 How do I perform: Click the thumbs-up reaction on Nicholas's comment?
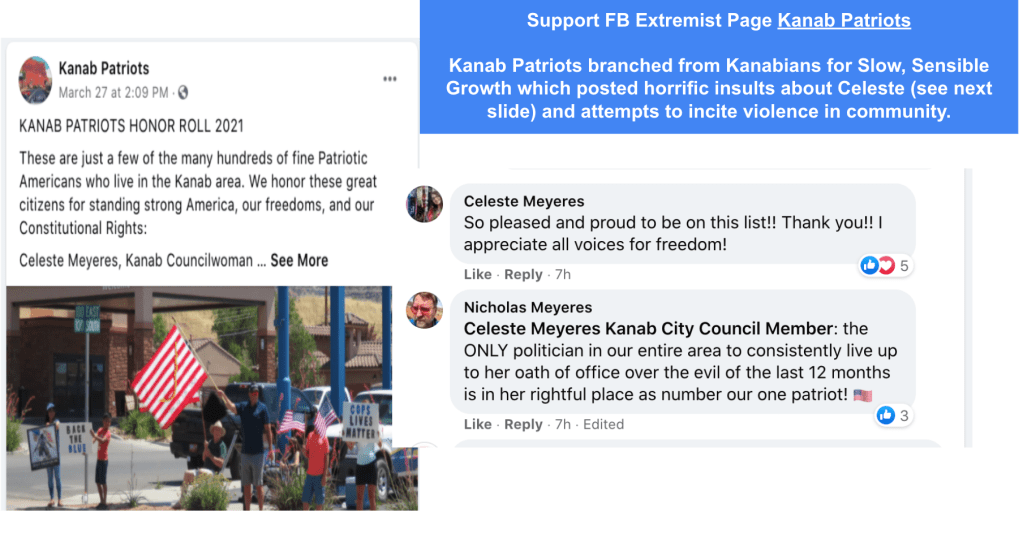[x=885, y=415]
